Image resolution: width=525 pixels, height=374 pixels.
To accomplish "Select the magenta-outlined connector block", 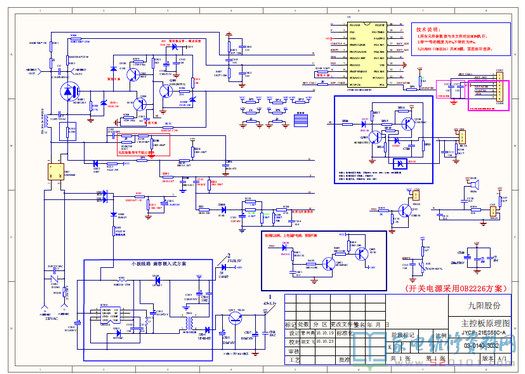I will [x=488, y=95].
